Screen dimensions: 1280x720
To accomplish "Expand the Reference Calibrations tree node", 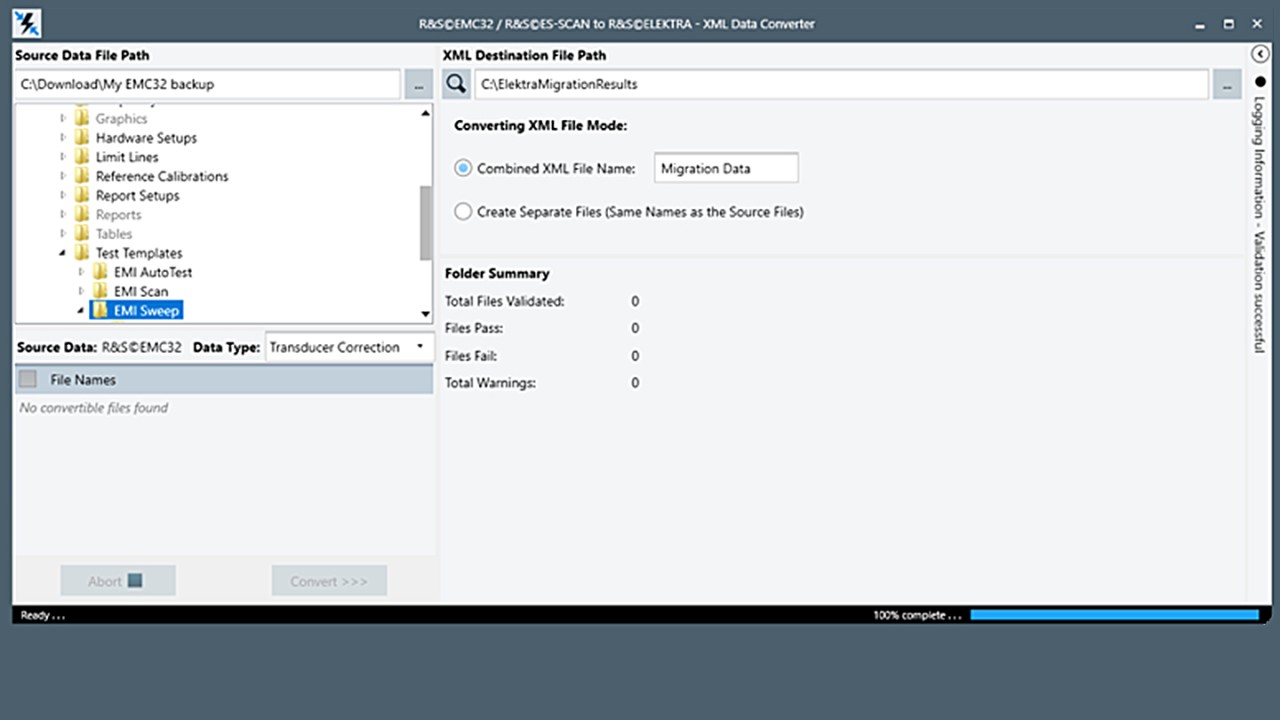I will tap(63, 176).
